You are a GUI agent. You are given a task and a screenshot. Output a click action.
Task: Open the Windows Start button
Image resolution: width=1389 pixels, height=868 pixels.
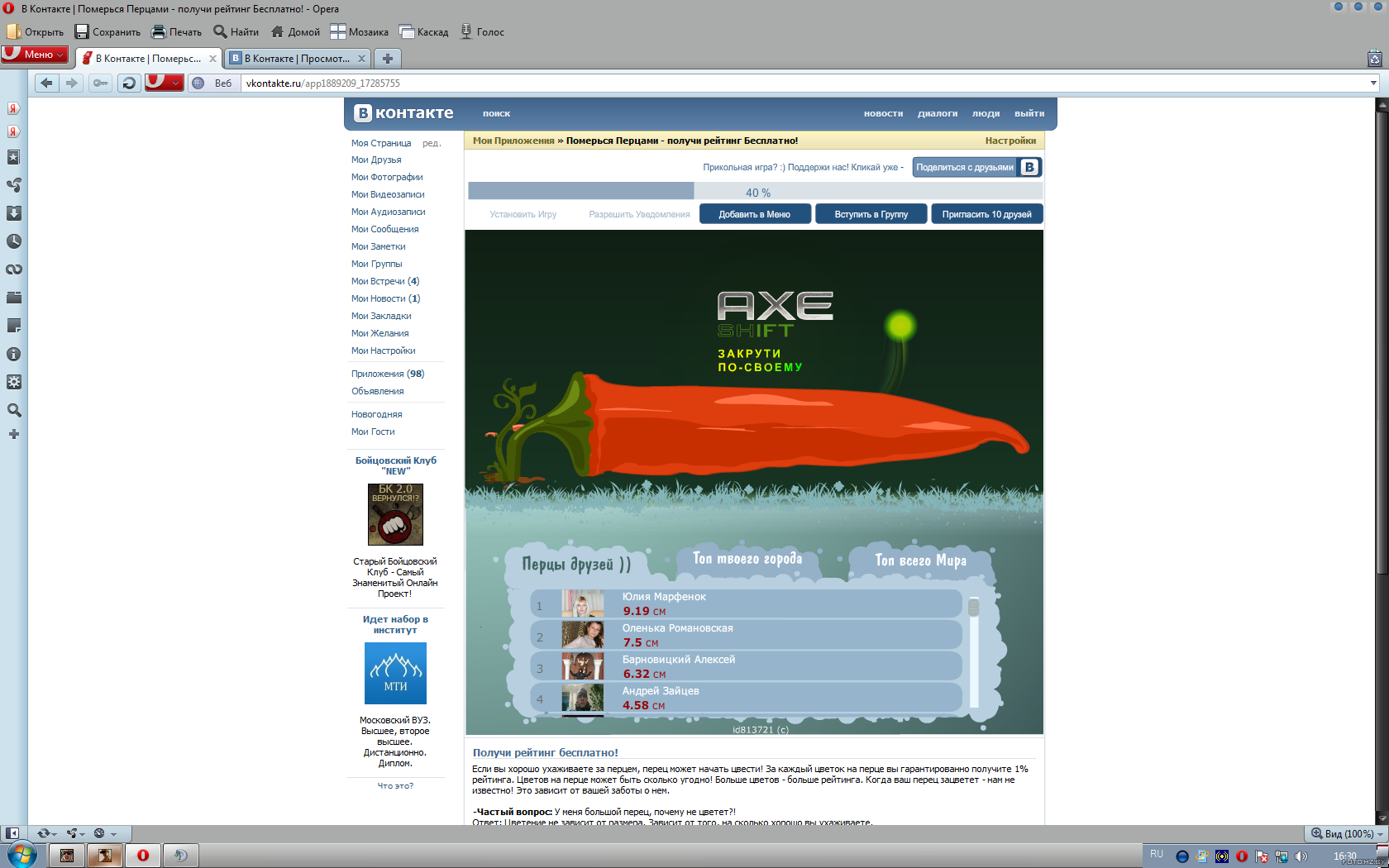pyautogui.click(x=21, y=856)
